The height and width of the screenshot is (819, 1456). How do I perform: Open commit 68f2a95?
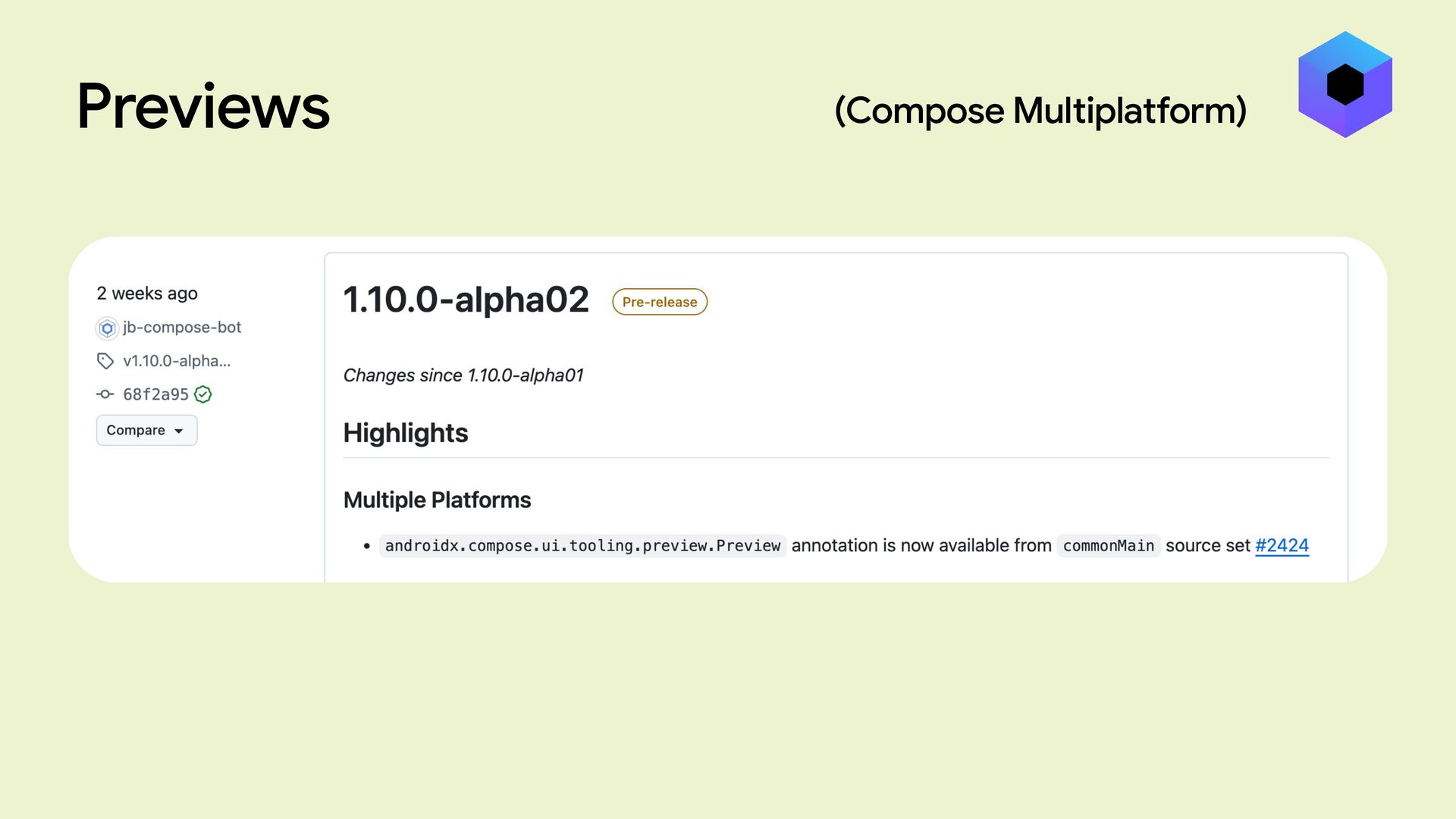point(155,394)
